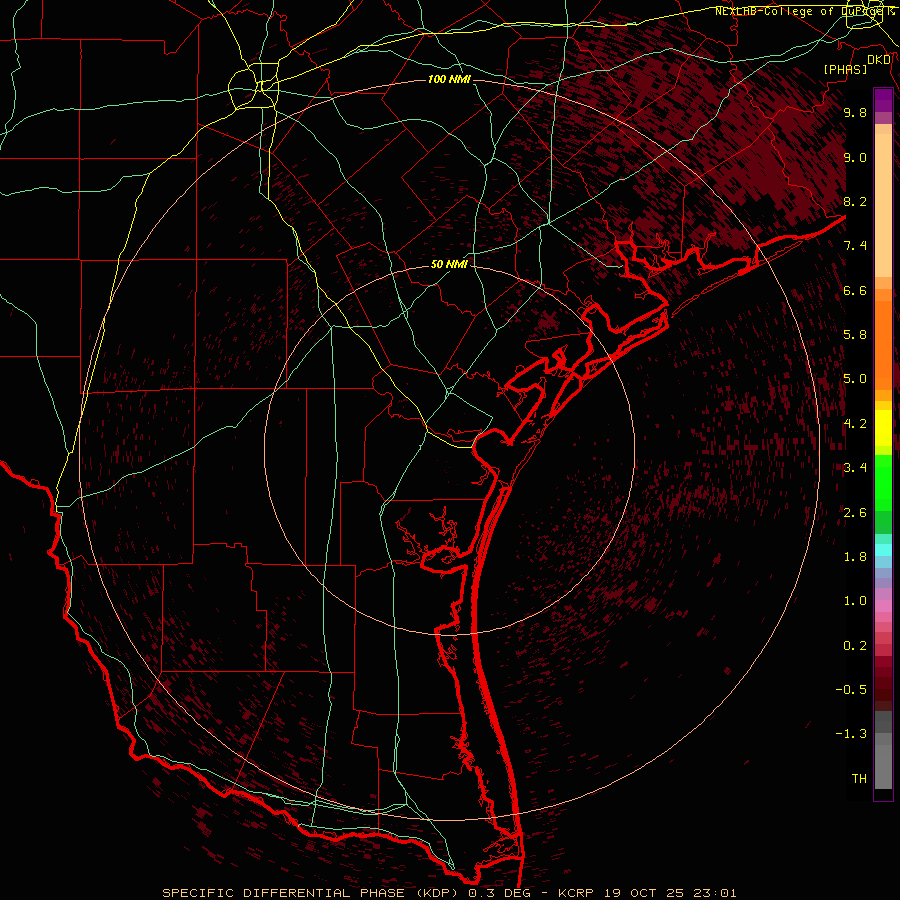Click the "100 NMI" range ring label
900x900 pixels.
[x=449, y=79]
